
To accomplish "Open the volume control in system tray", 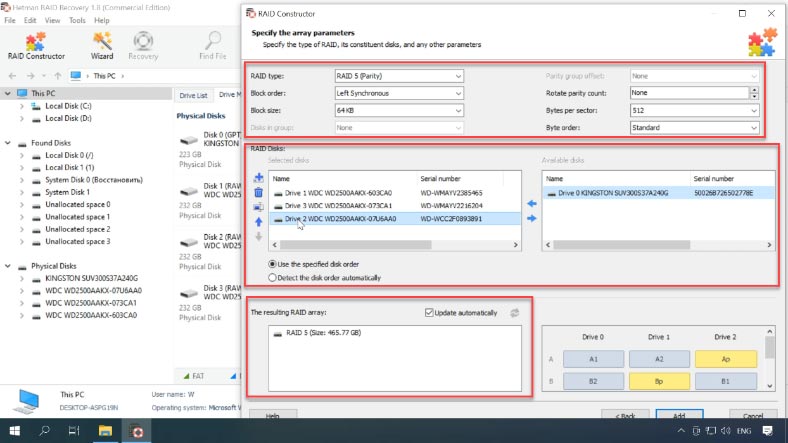I will [726, 431].
